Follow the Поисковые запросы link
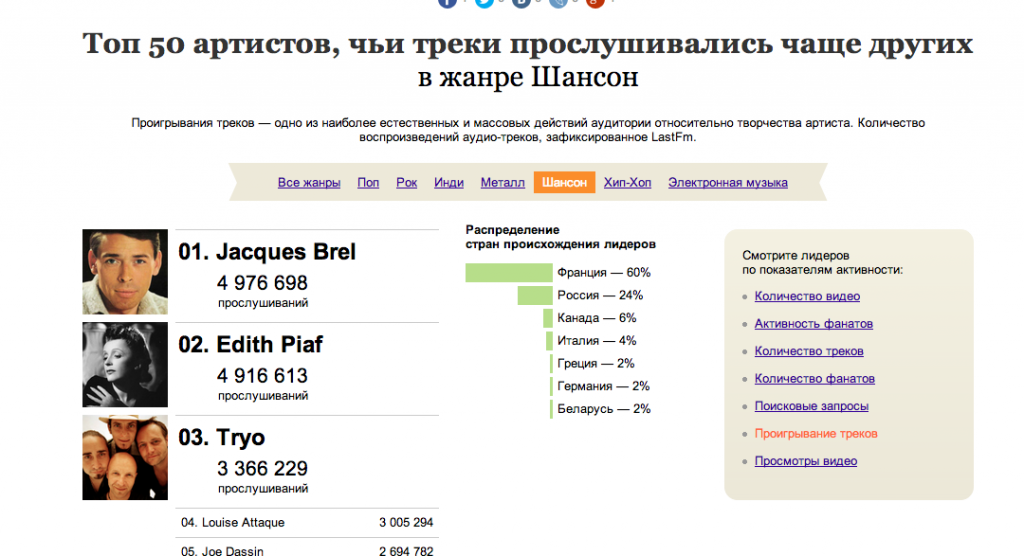1024x556 pixels. 811,406
